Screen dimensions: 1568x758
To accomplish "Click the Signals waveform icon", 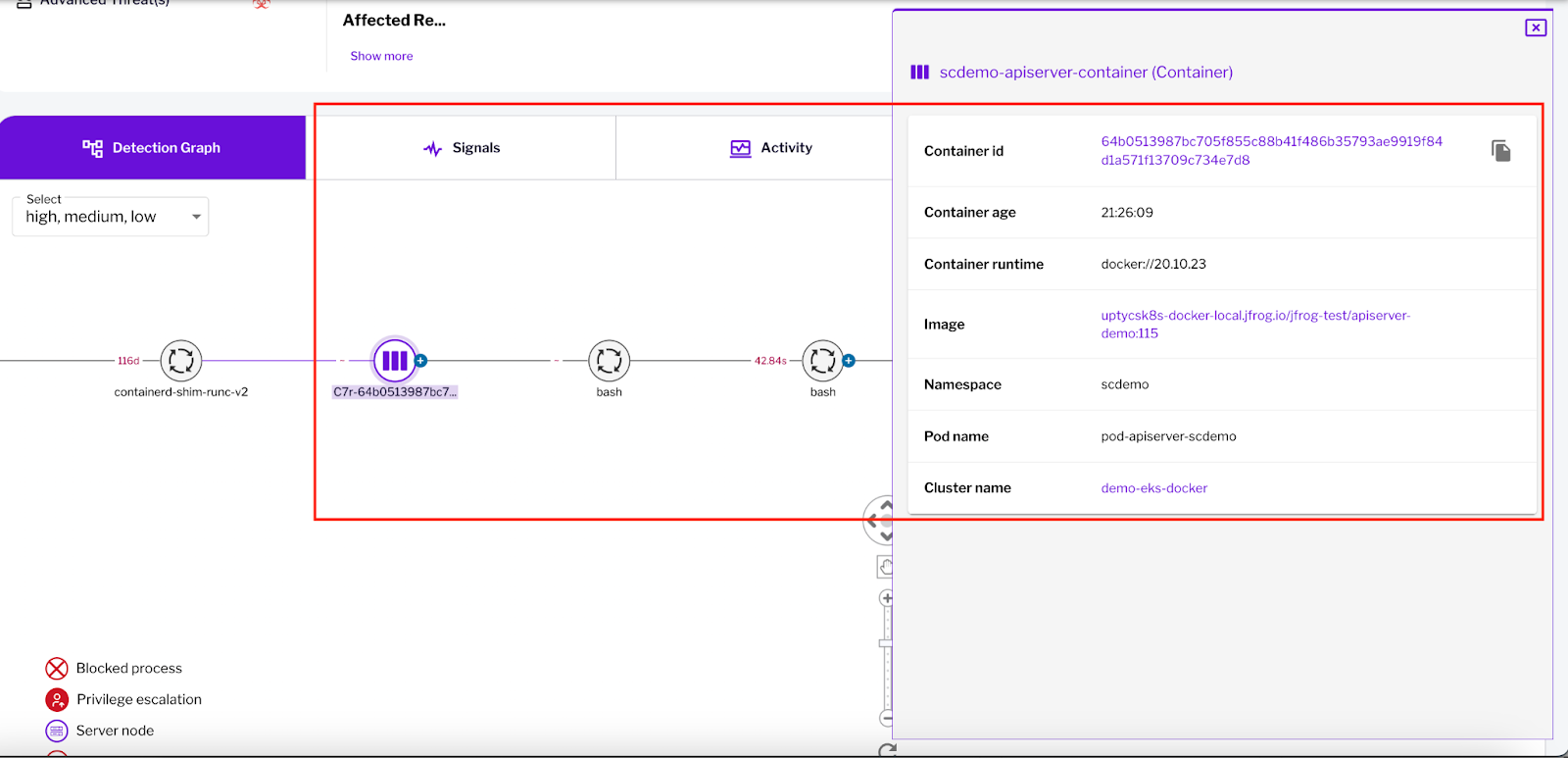I will click(x=432, y=149).
